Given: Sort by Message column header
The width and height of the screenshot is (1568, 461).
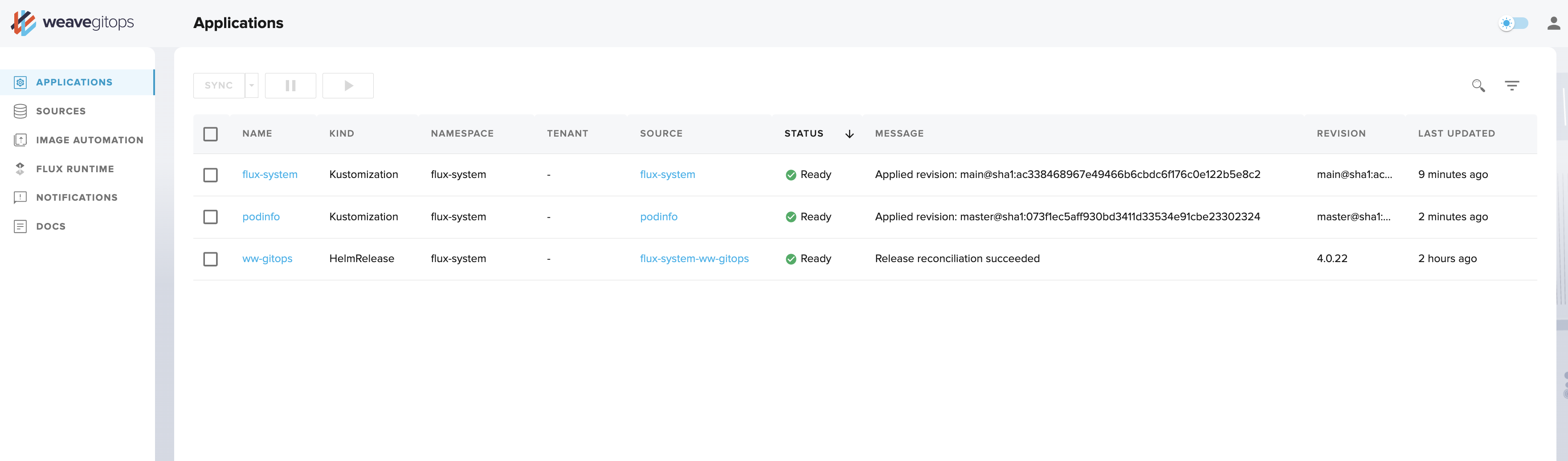Looking at the screenshot, I should [899, 133].
